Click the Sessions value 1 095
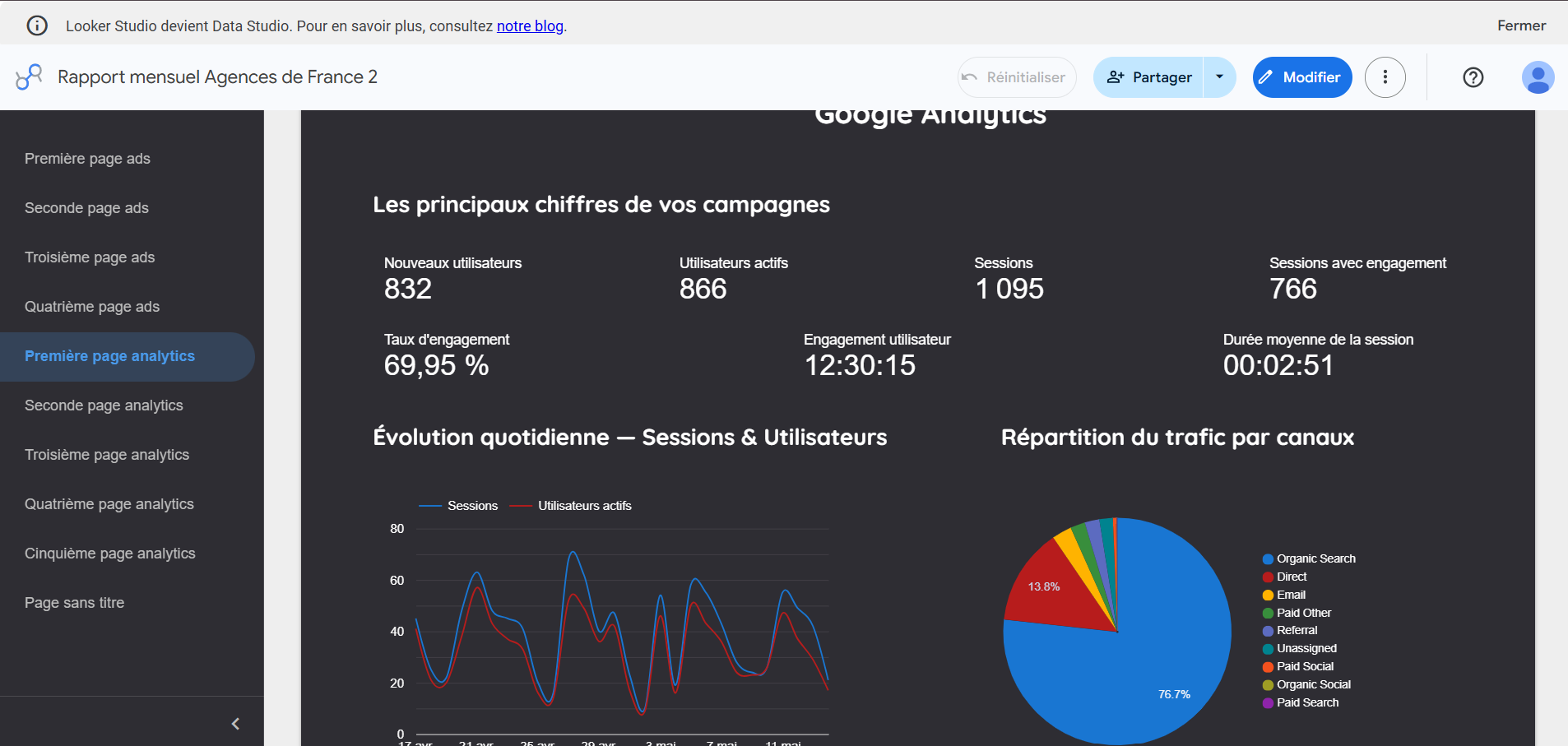 [1009, 289]
